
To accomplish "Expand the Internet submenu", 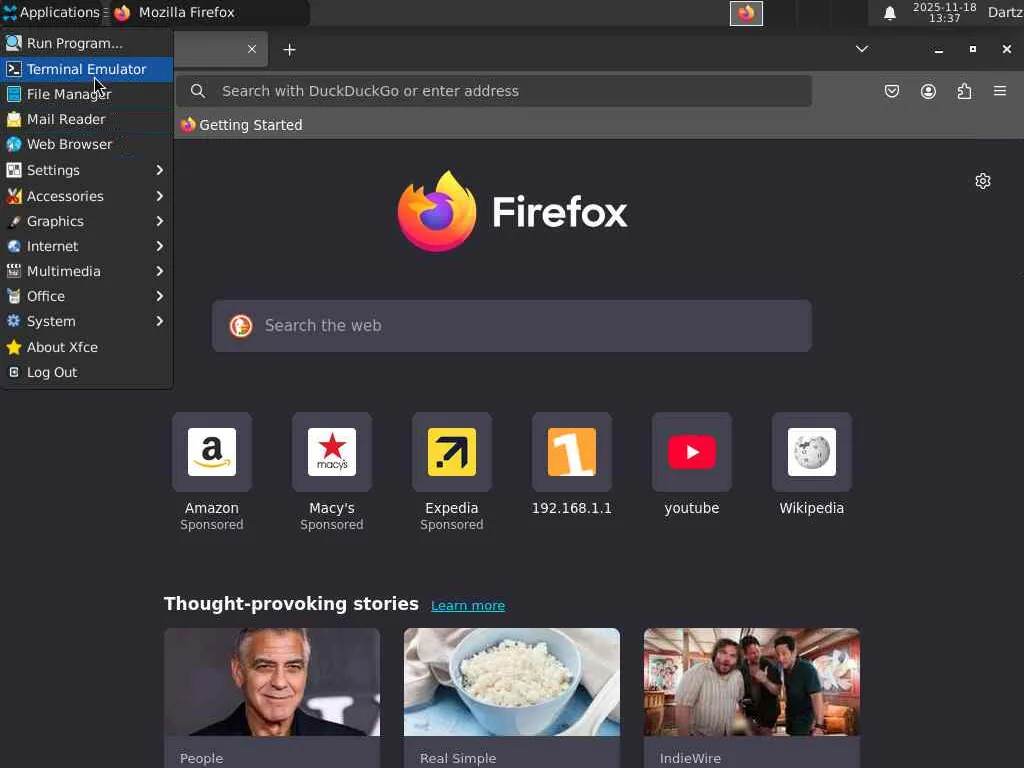I will (x=87, y=246).
